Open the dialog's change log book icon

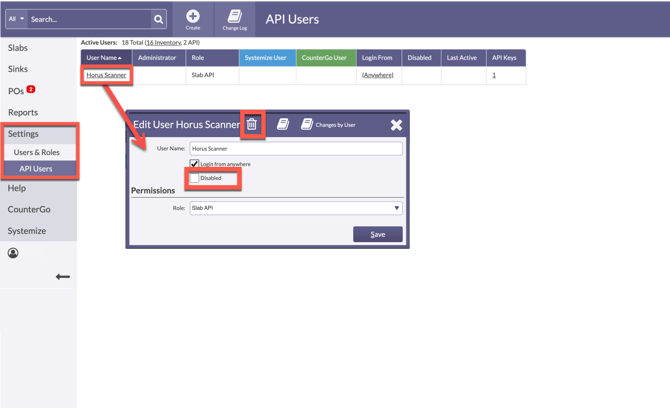click(283, 124)
